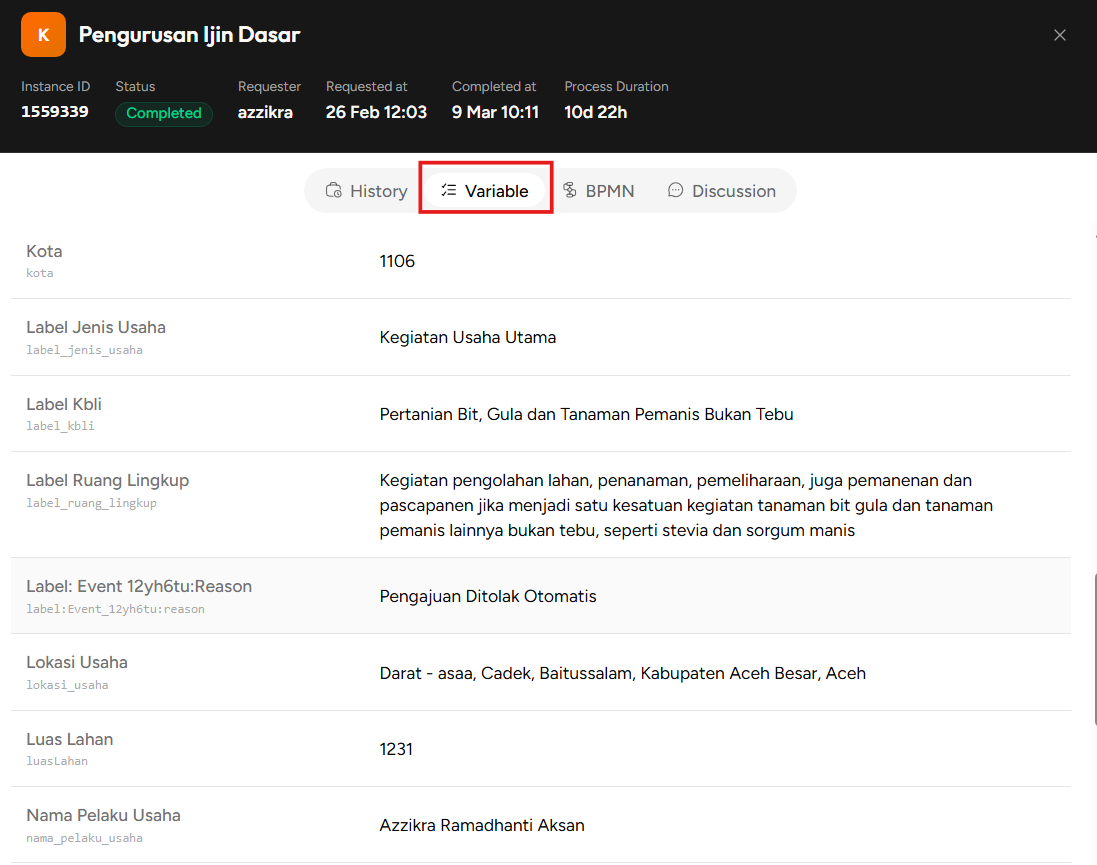
Task: Select the Variable tab
Action: click(x=485, y=190)
